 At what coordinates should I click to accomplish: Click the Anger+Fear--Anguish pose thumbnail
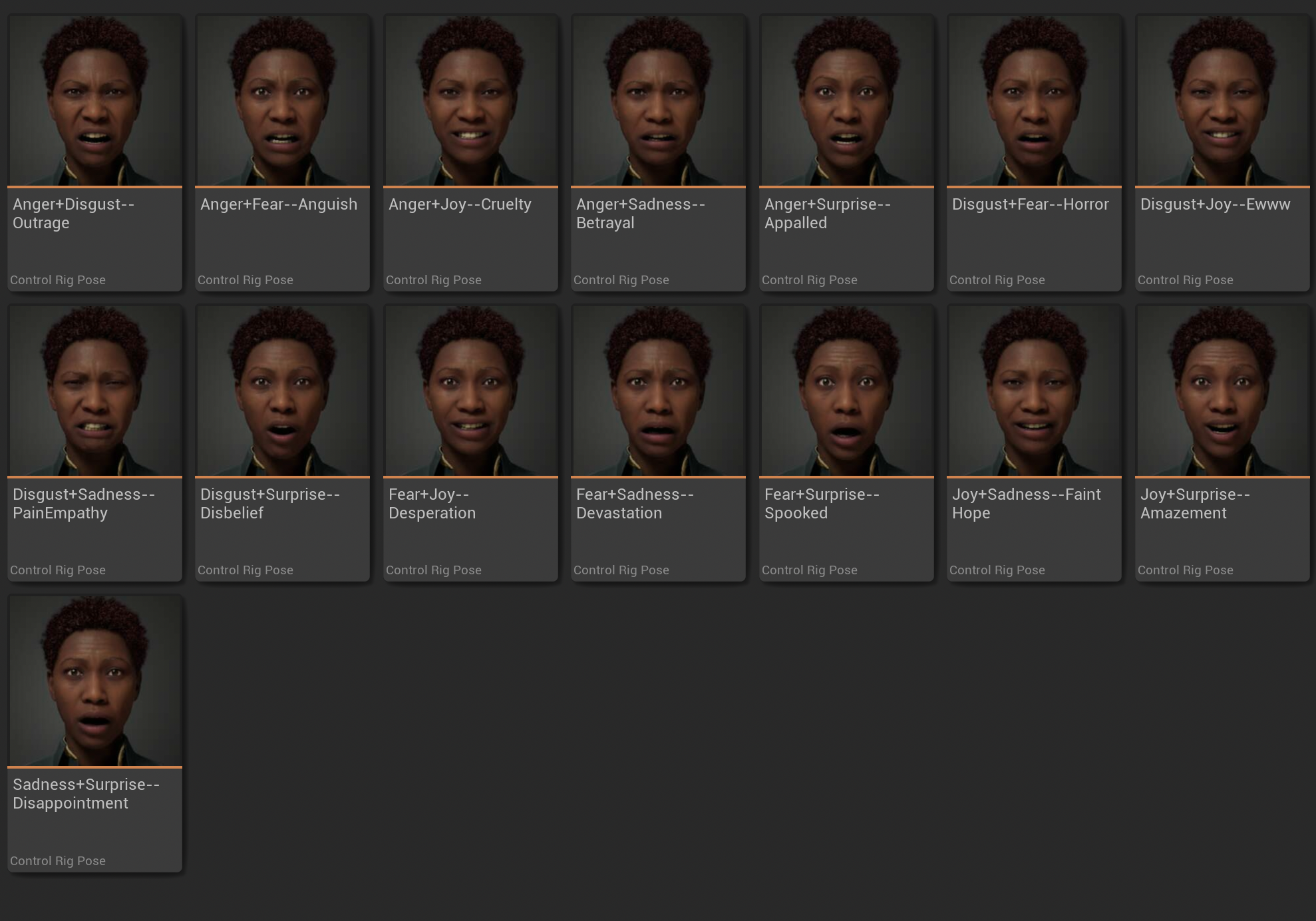coord(282,100)
